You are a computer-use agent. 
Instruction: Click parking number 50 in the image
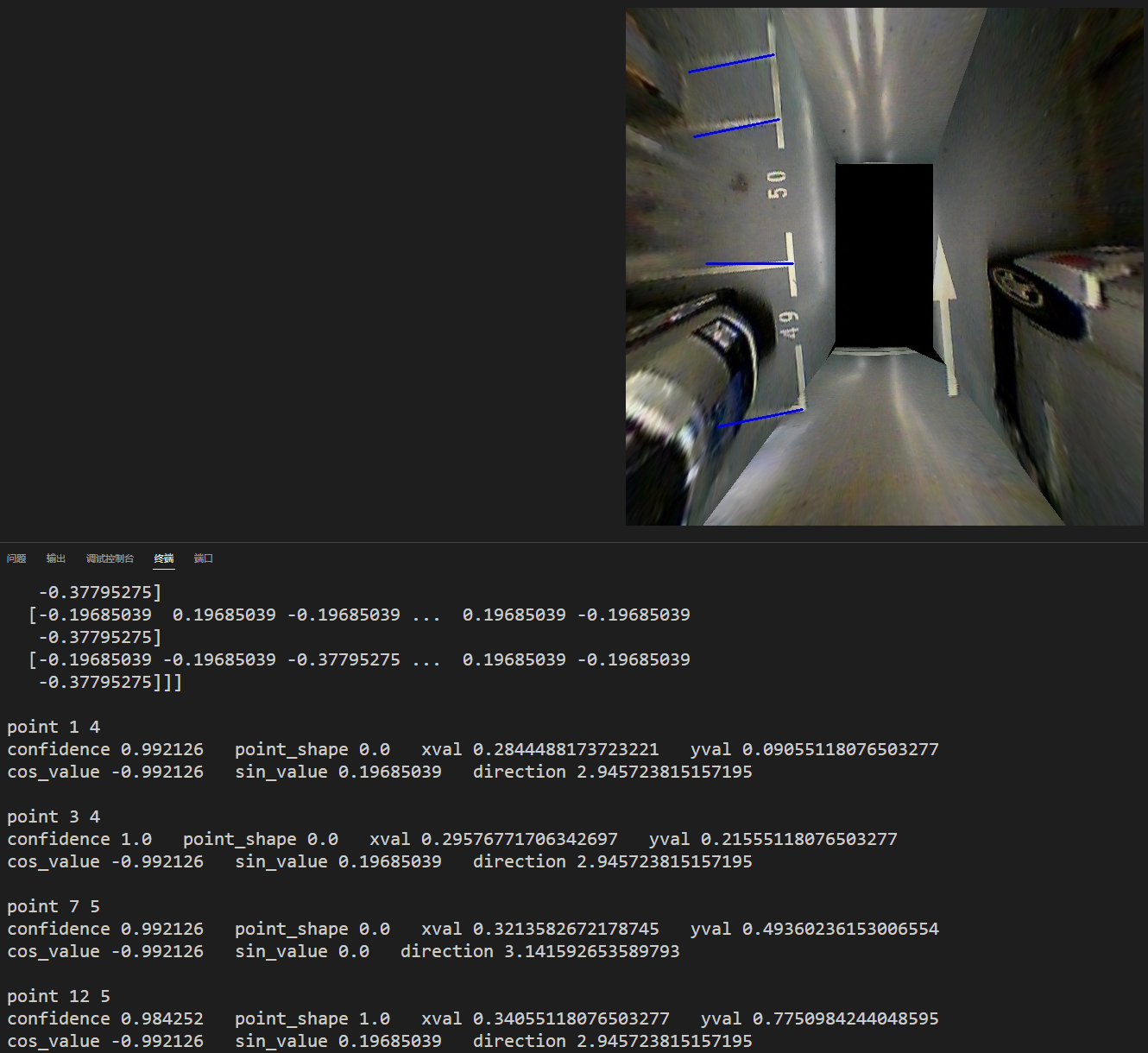pyautogui.click(x=777, y=184)
